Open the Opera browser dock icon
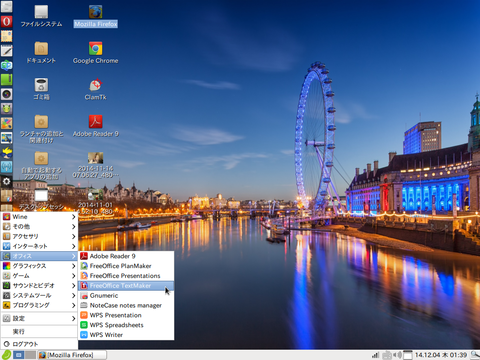The image size is (480, 360). coord(6,21)
